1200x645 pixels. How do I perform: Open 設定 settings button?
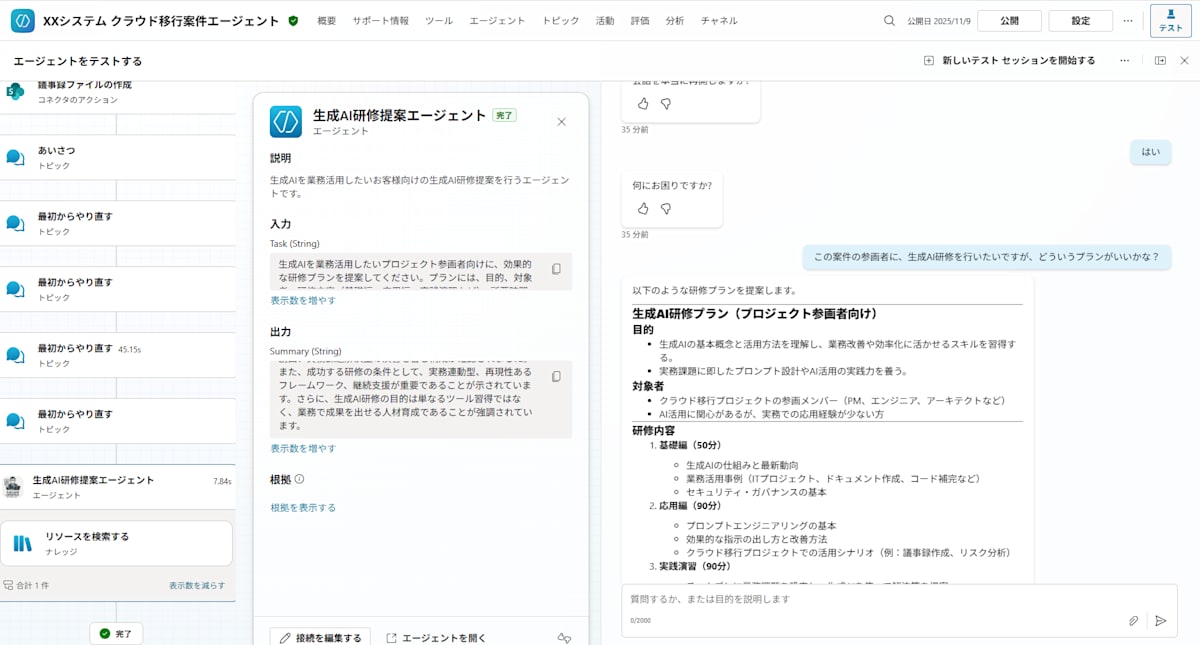(x=1081, y=20)
